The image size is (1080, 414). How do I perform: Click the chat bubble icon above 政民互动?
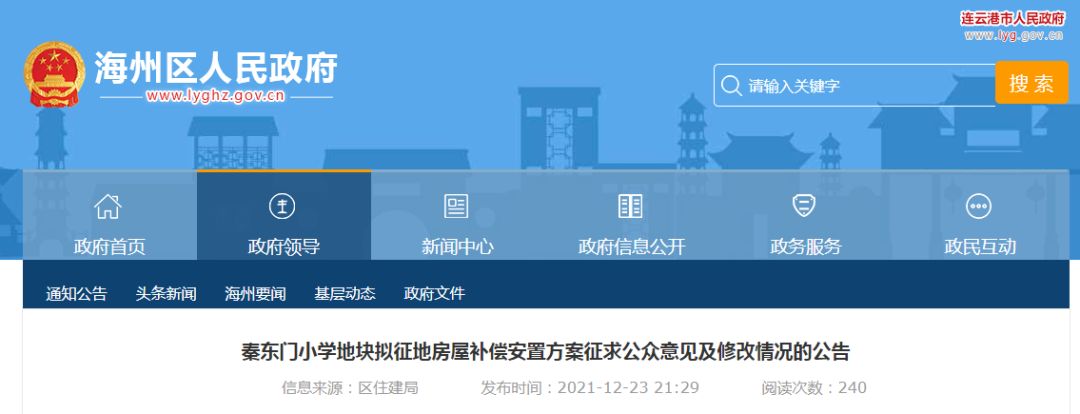978,206
